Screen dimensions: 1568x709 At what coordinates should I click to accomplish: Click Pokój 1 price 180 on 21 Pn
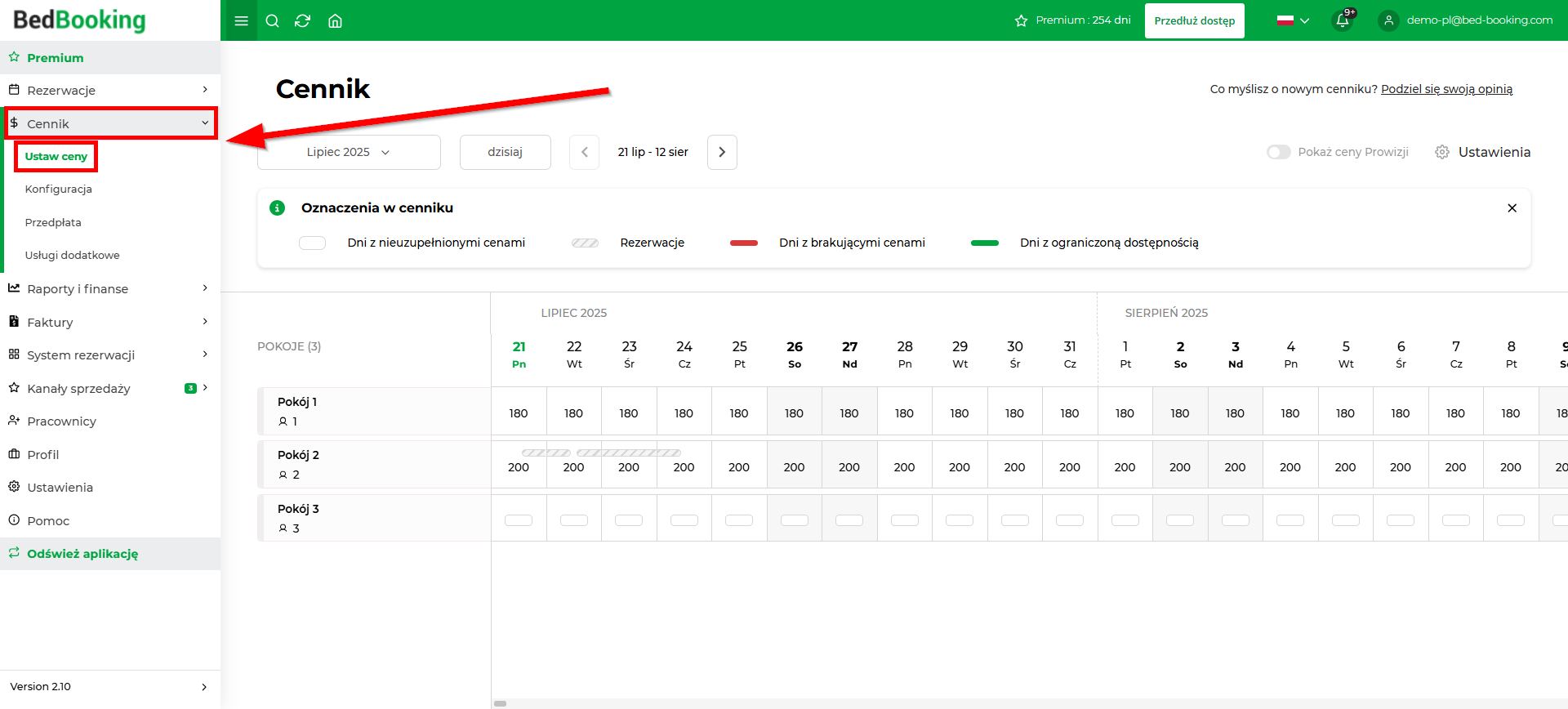pyautogui.click(x=519, y=413)
